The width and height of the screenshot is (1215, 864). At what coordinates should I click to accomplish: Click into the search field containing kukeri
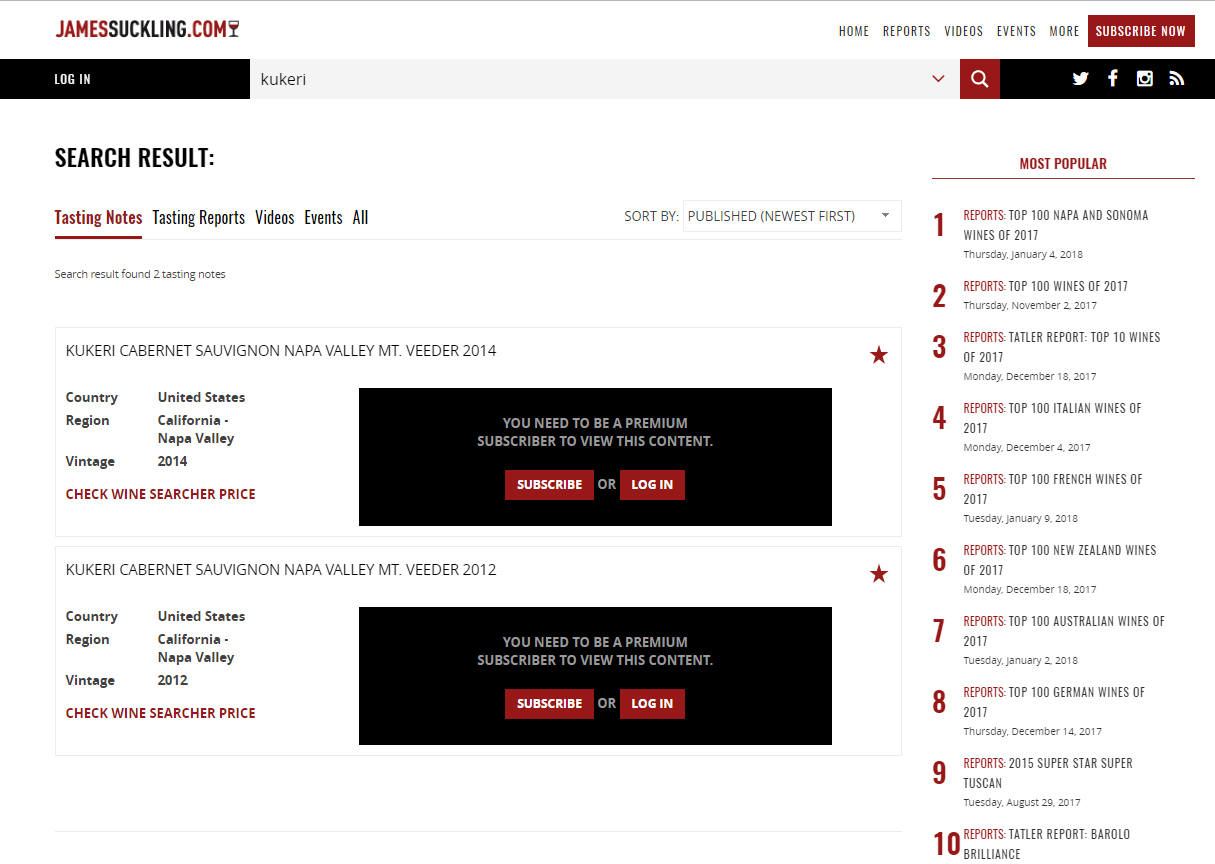[x=590, y=79]
